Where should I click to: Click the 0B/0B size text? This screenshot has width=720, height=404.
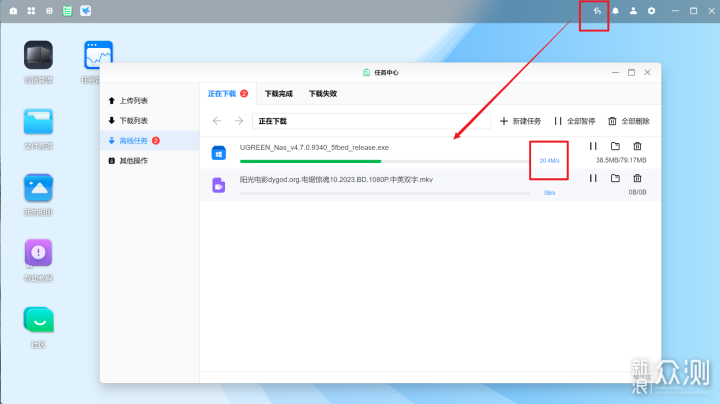(637, 192)
